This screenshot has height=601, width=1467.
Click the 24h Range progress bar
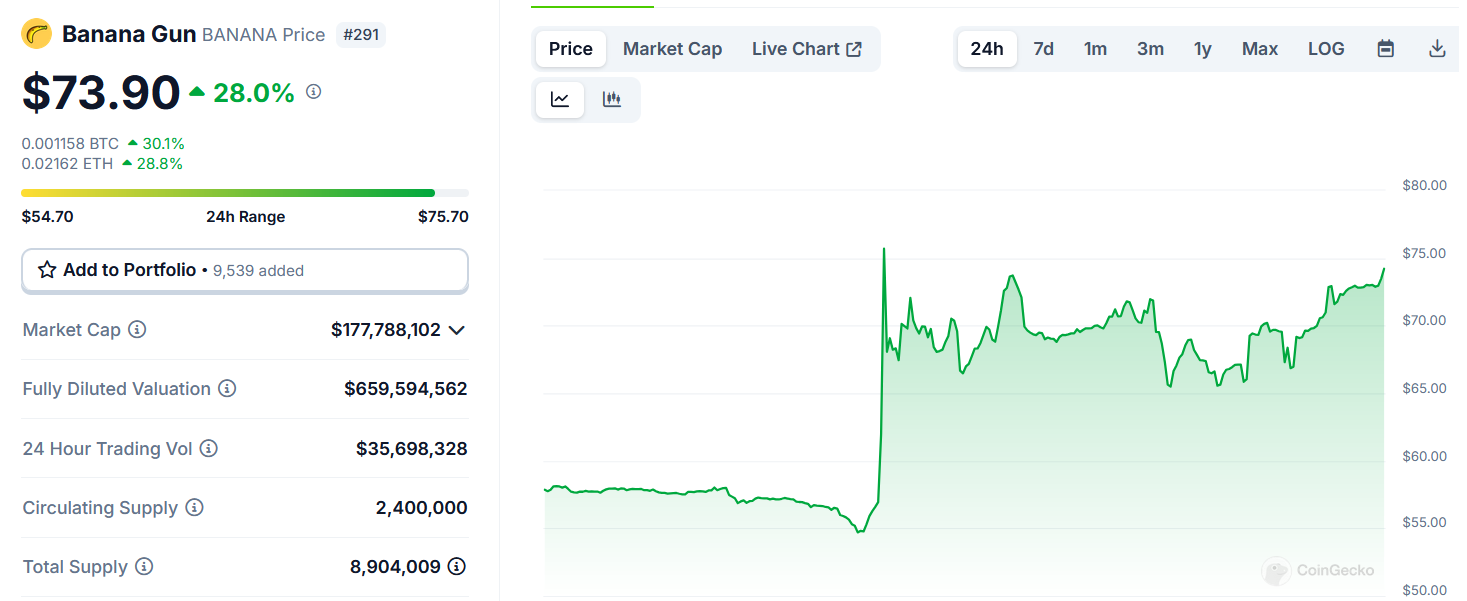(x=245, y=193)
